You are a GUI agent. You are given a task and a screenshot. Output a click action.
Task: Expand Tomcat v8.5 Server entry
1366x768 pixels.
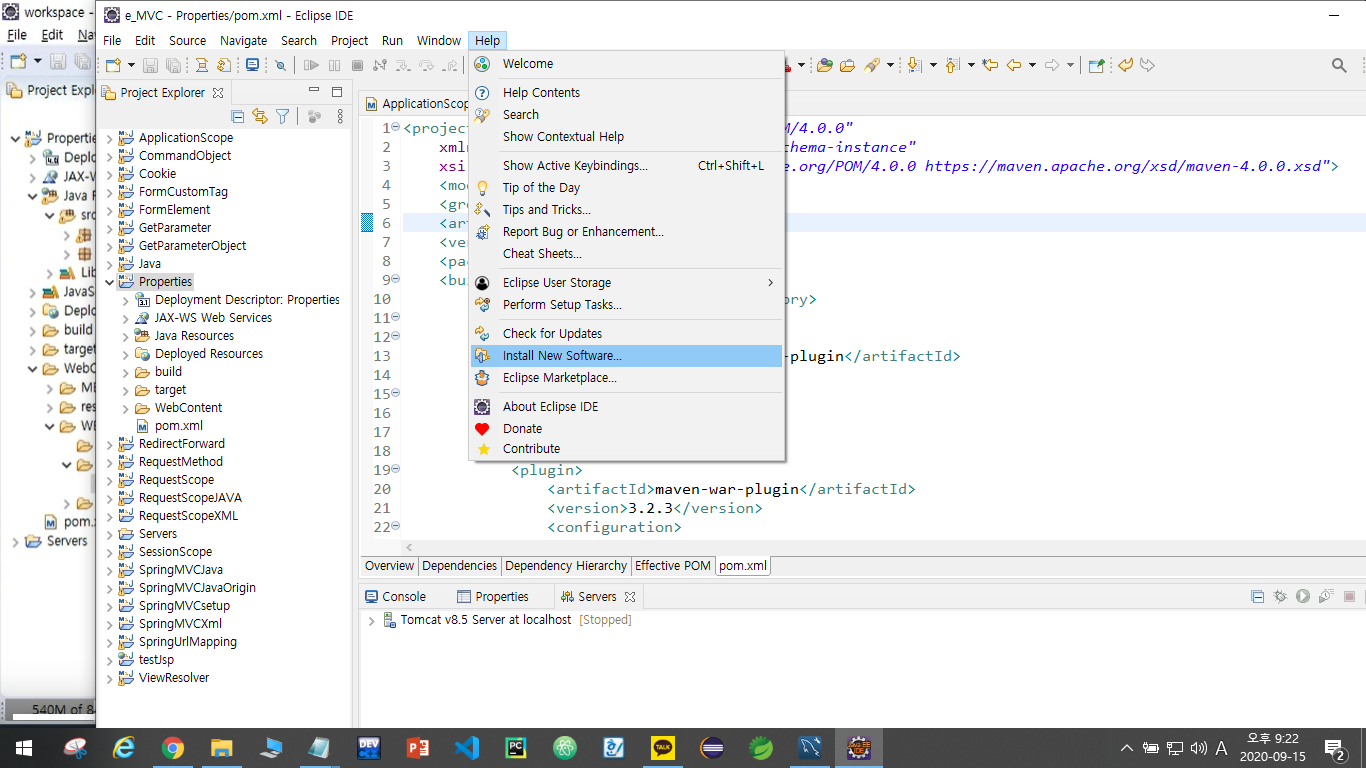pyautogui.click(x=371, y=620)
